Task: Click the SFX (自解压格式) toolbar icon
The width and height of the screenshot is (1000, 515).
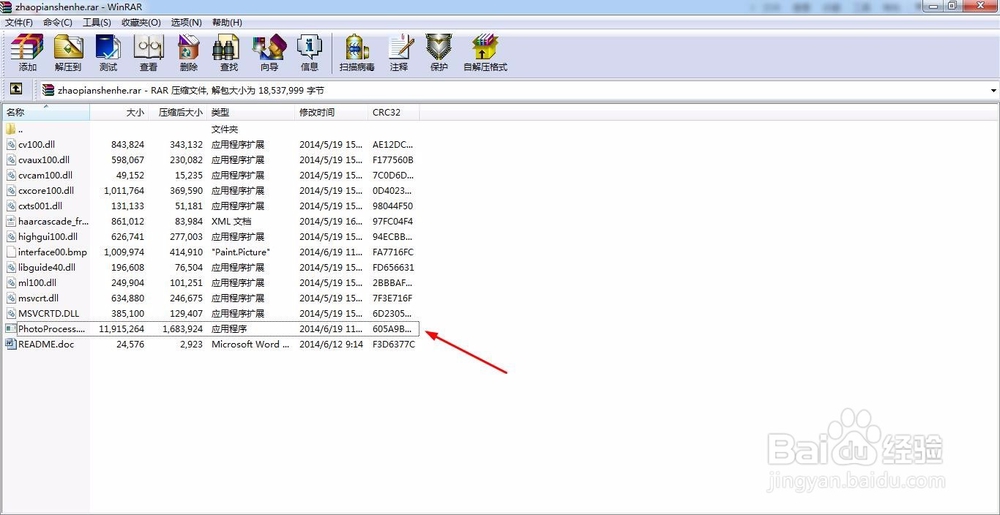Action: pos(485,53)
